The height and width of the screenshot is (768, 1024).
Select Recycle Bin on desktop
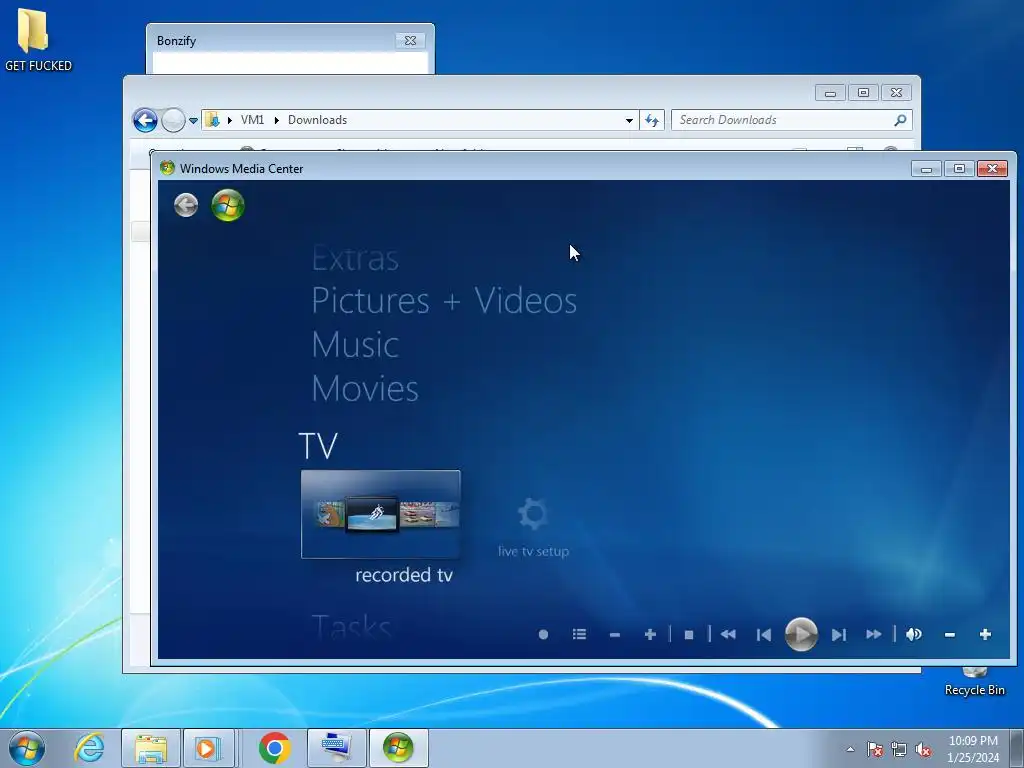pos(974,681)
